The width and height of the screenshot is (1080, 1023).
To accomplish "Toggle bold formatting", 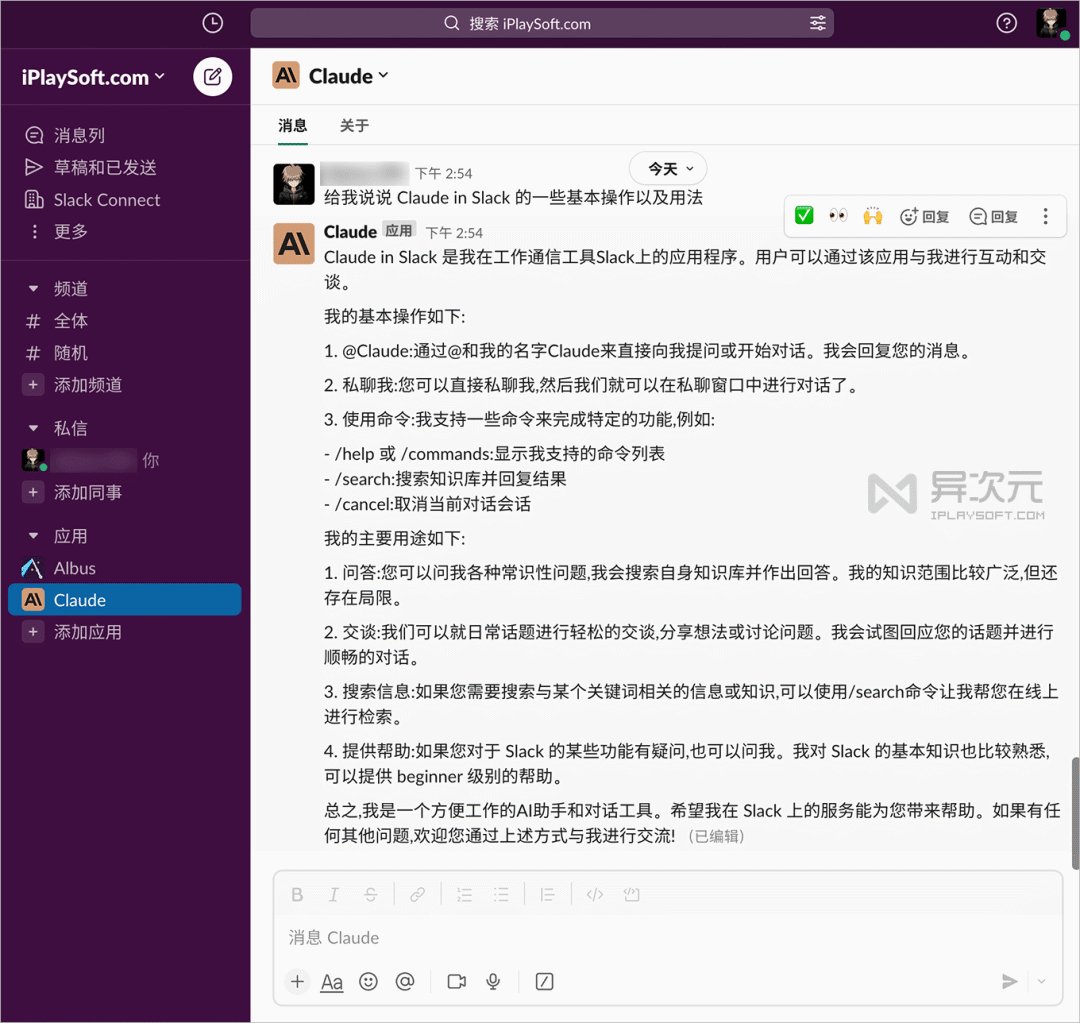I will coord(297,895).
